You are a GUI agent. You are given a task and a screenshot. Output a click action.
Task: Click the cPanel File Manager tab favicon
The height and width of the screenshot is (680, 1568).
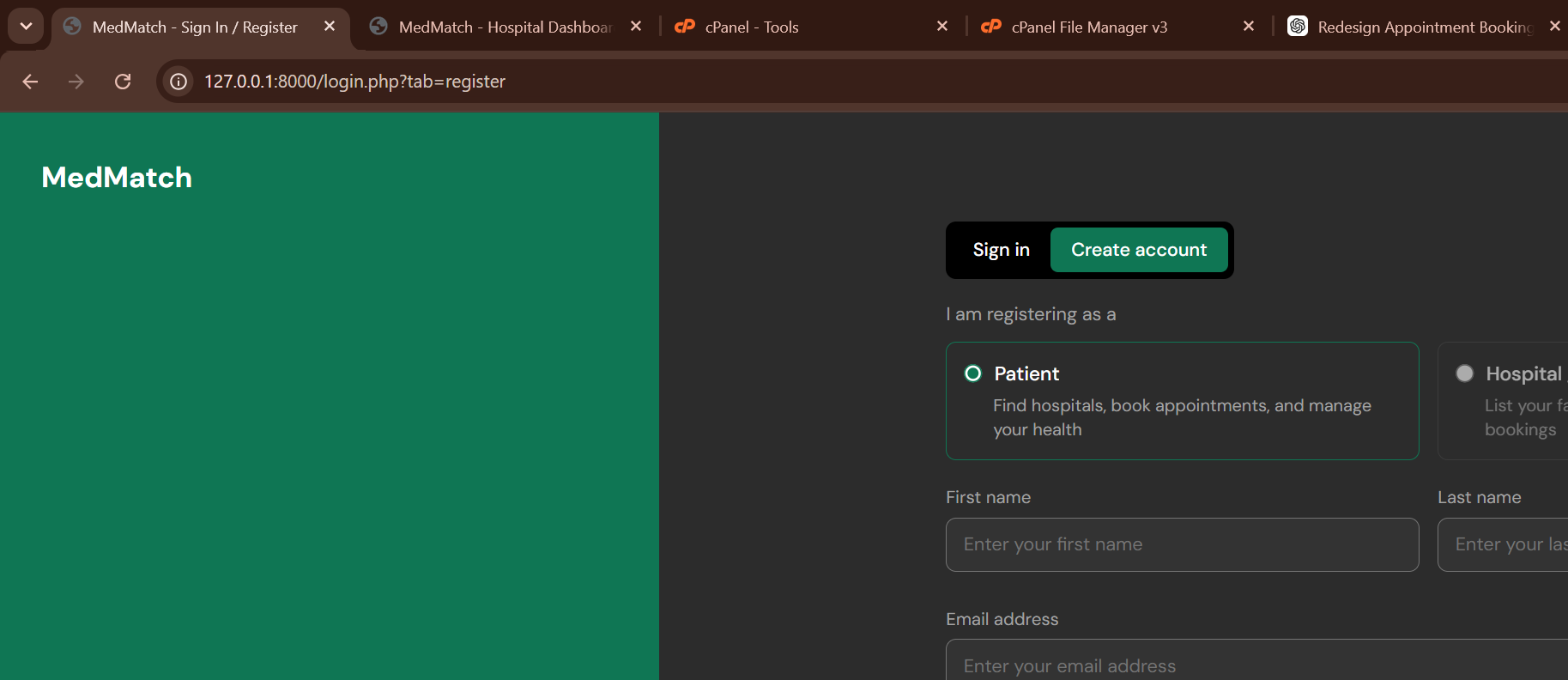[x=991, y=27]
